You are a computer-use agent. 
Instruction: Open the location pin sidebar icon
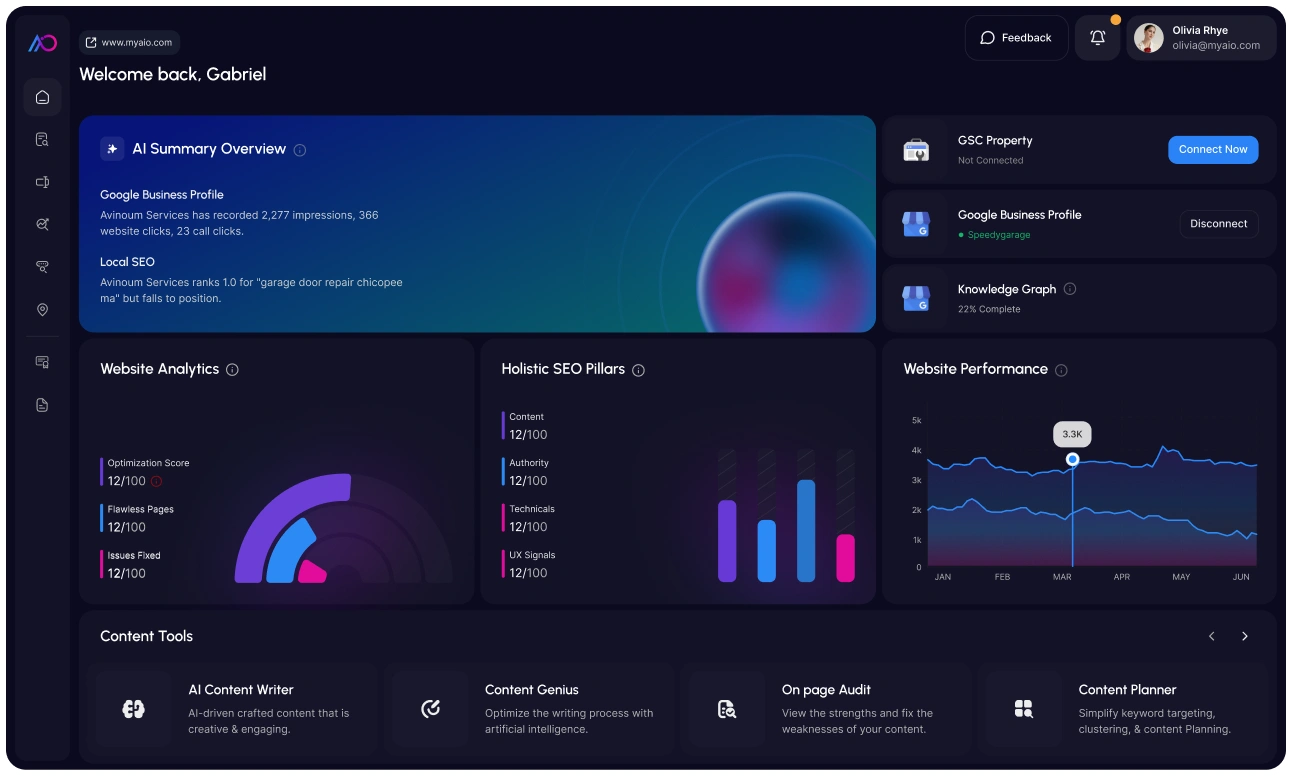coord(42,310)
